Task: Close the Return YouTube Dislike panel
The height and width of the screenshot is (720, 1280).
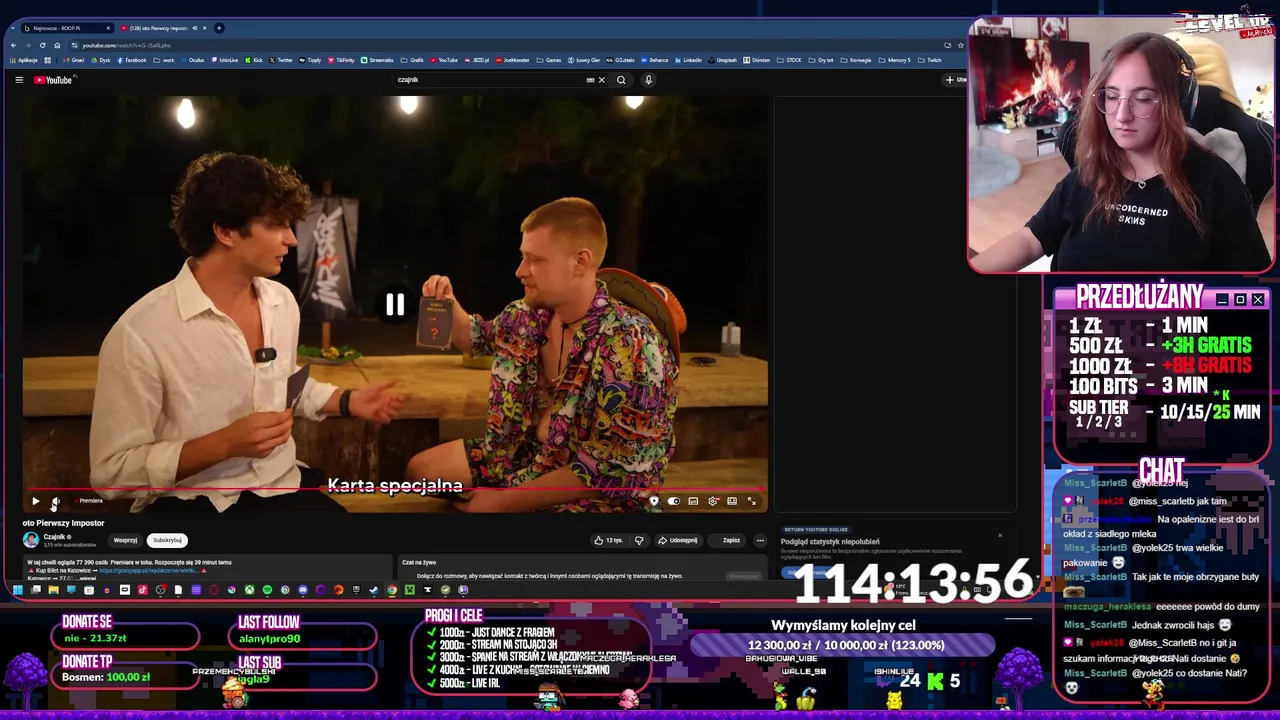Action: pos(1000,535)
